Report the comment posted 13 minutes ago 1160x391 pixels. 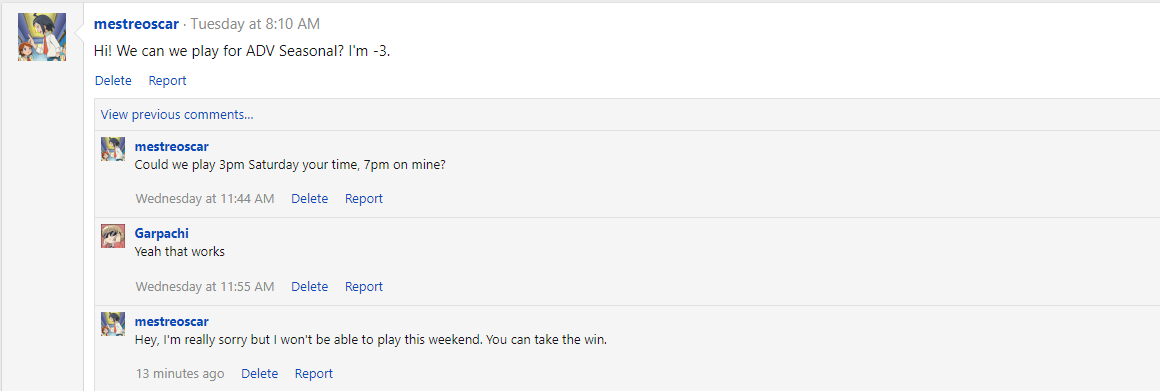point(314,374)
